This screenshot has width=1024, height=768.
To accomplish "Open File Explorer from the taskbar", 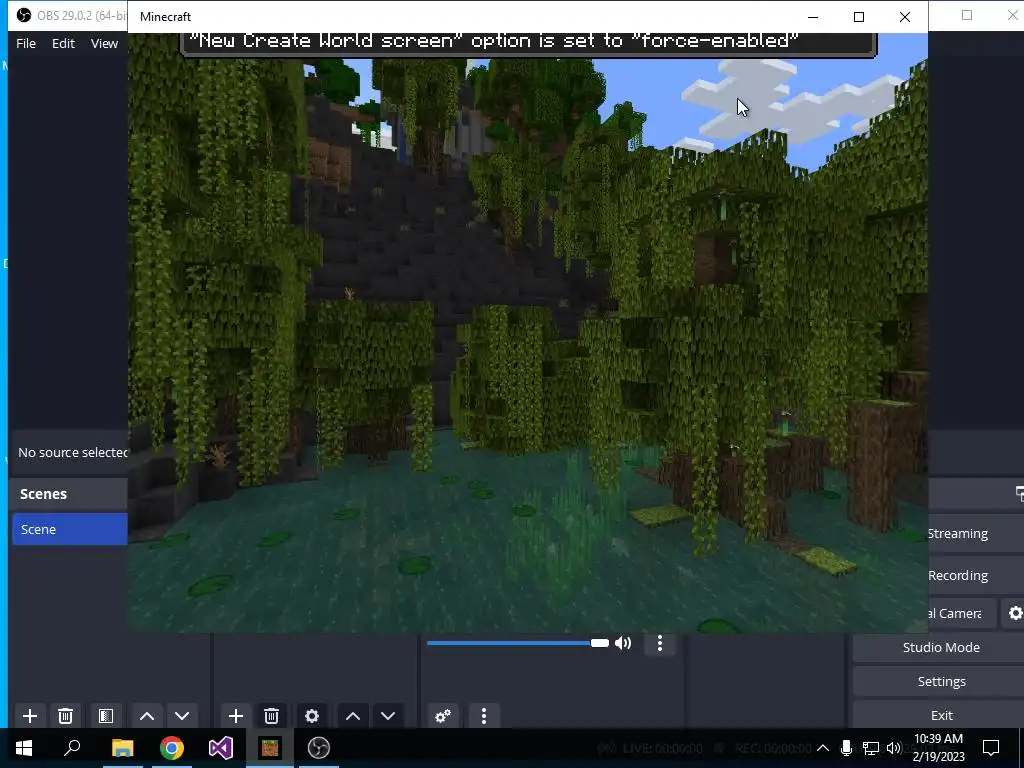I will tap(122, 748).
